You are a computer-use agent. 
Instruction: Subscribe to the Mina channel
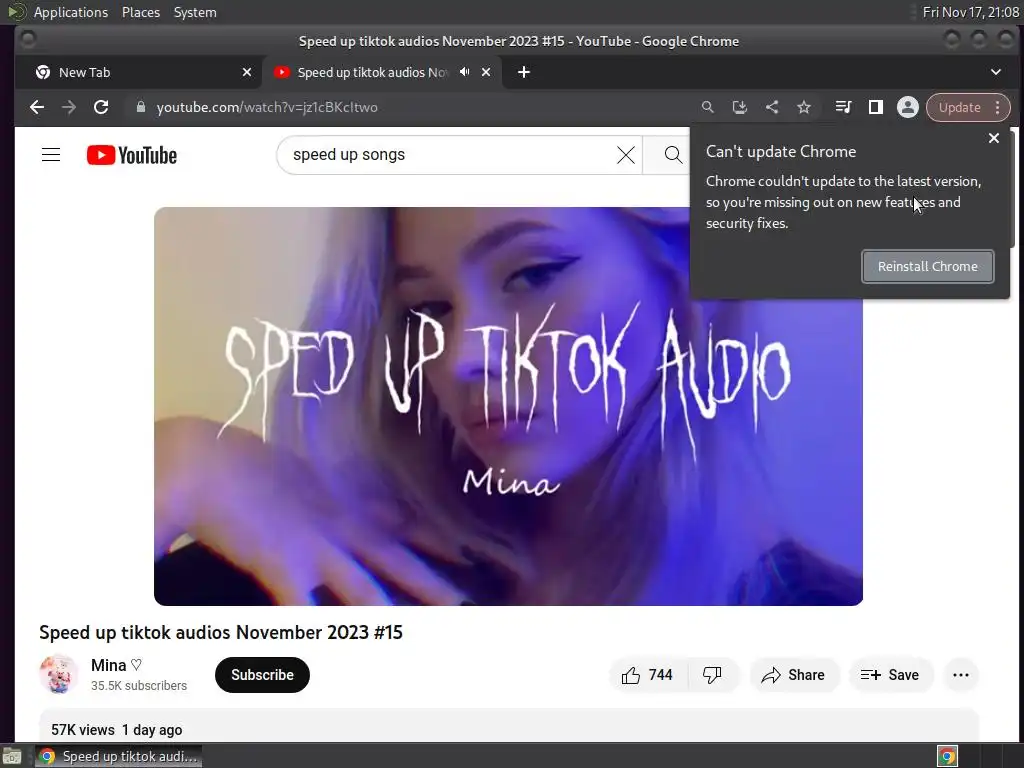pyautogui.click(x=262, y=675)
